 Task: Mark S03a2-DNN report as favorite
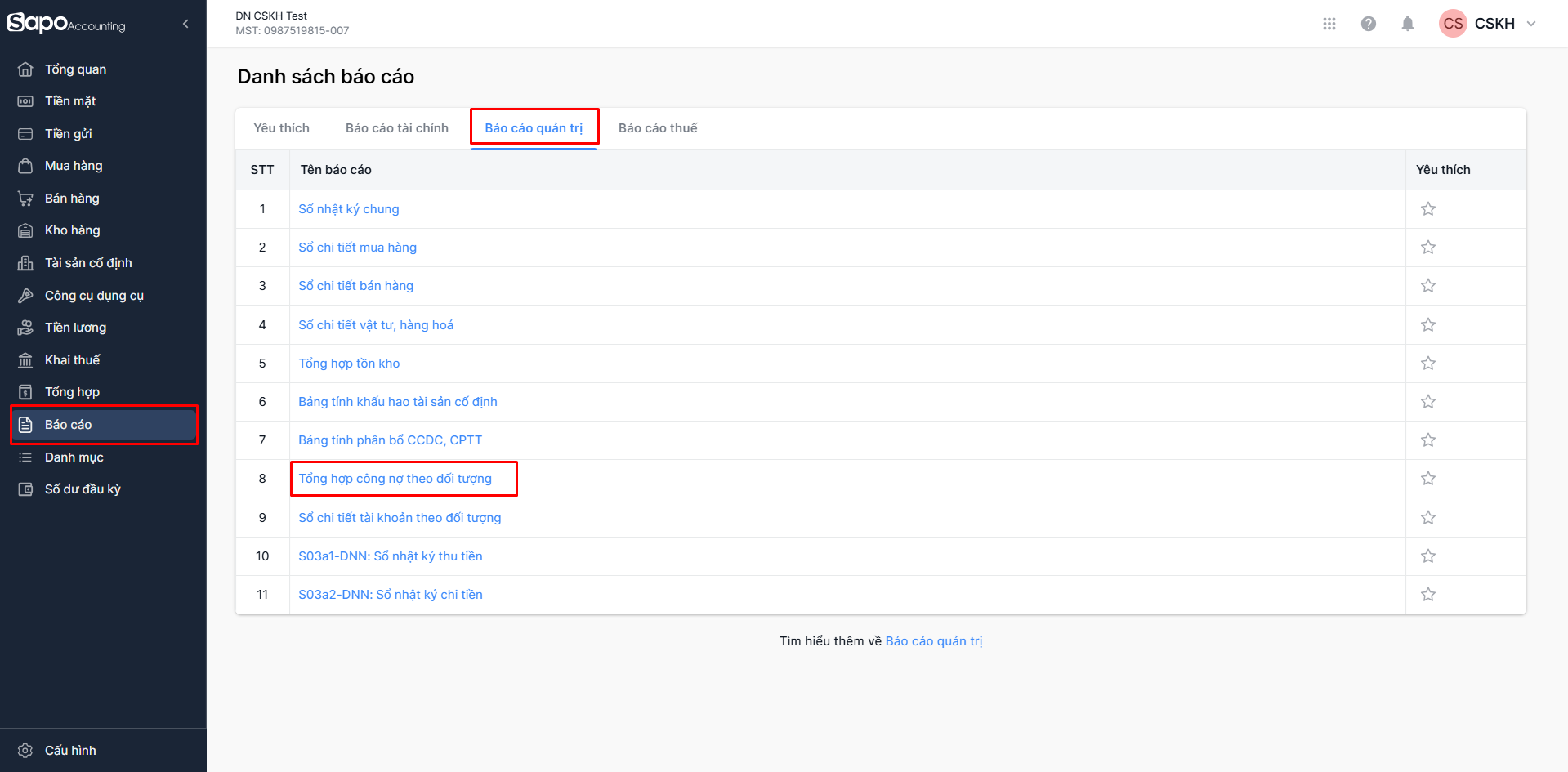(1428, 595)
